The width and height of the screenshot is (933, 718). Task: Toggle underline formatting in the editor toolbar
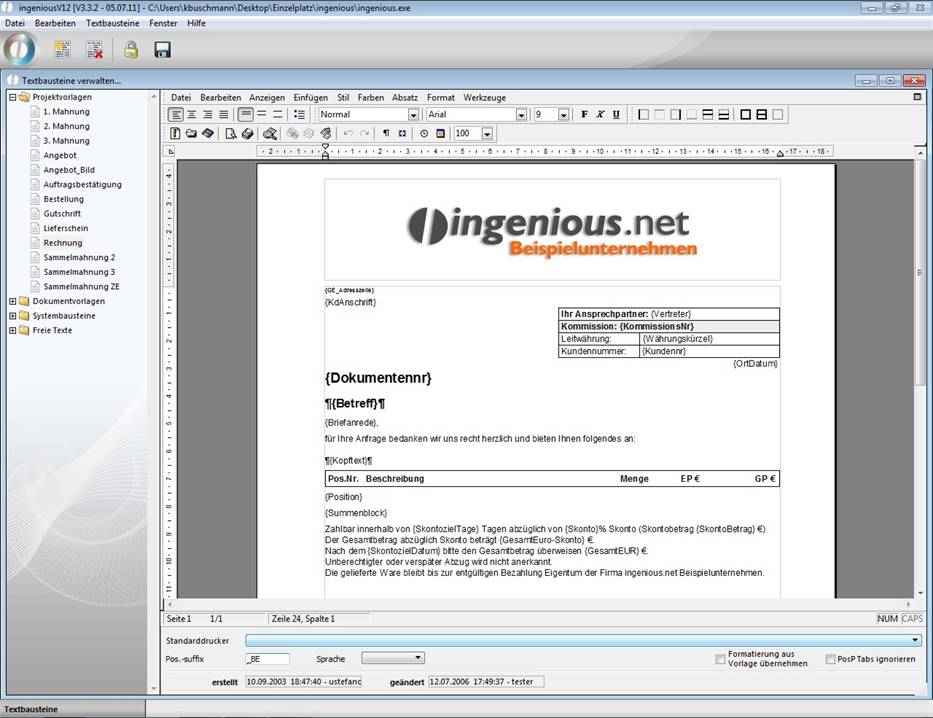(x=616, y=115)
